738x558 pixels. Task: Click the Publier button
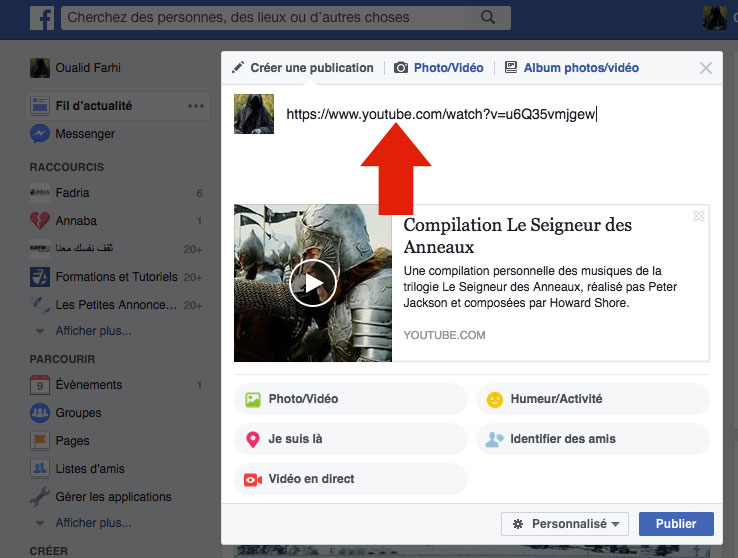[676, 524]
